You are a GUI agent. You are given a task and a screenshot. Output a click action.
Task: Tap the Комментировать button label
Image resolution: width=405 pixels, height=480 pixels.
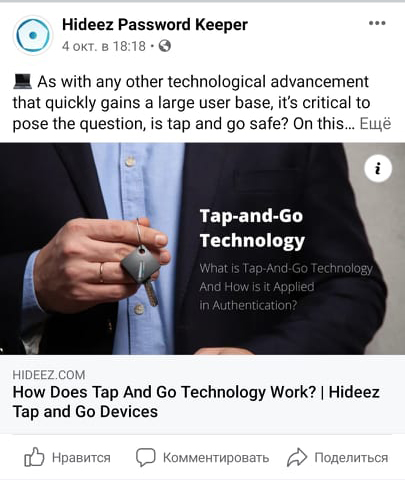click(x=216, y=458)
